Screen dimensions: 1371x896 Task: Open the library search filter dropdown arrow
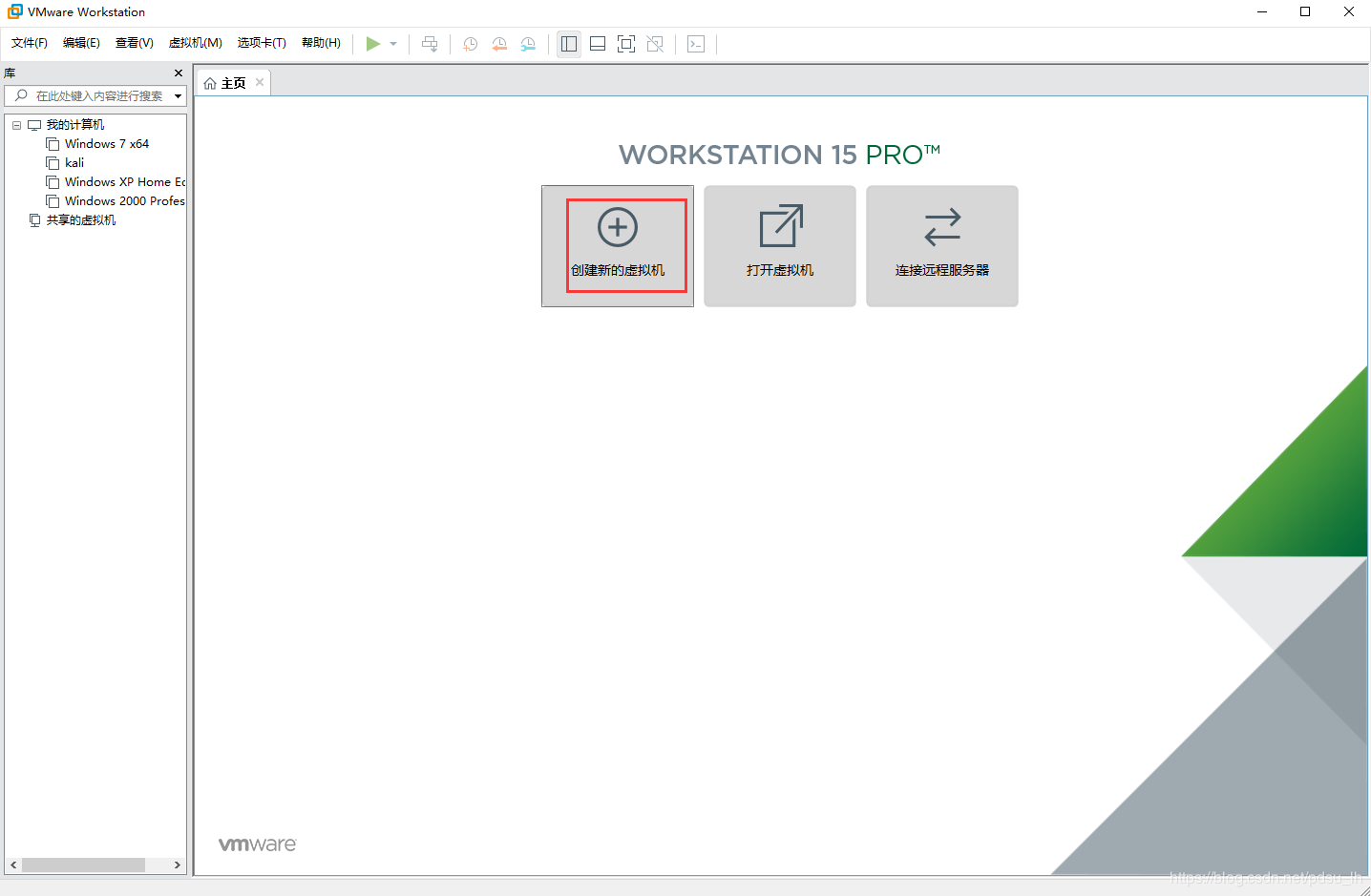pos(179,96)
